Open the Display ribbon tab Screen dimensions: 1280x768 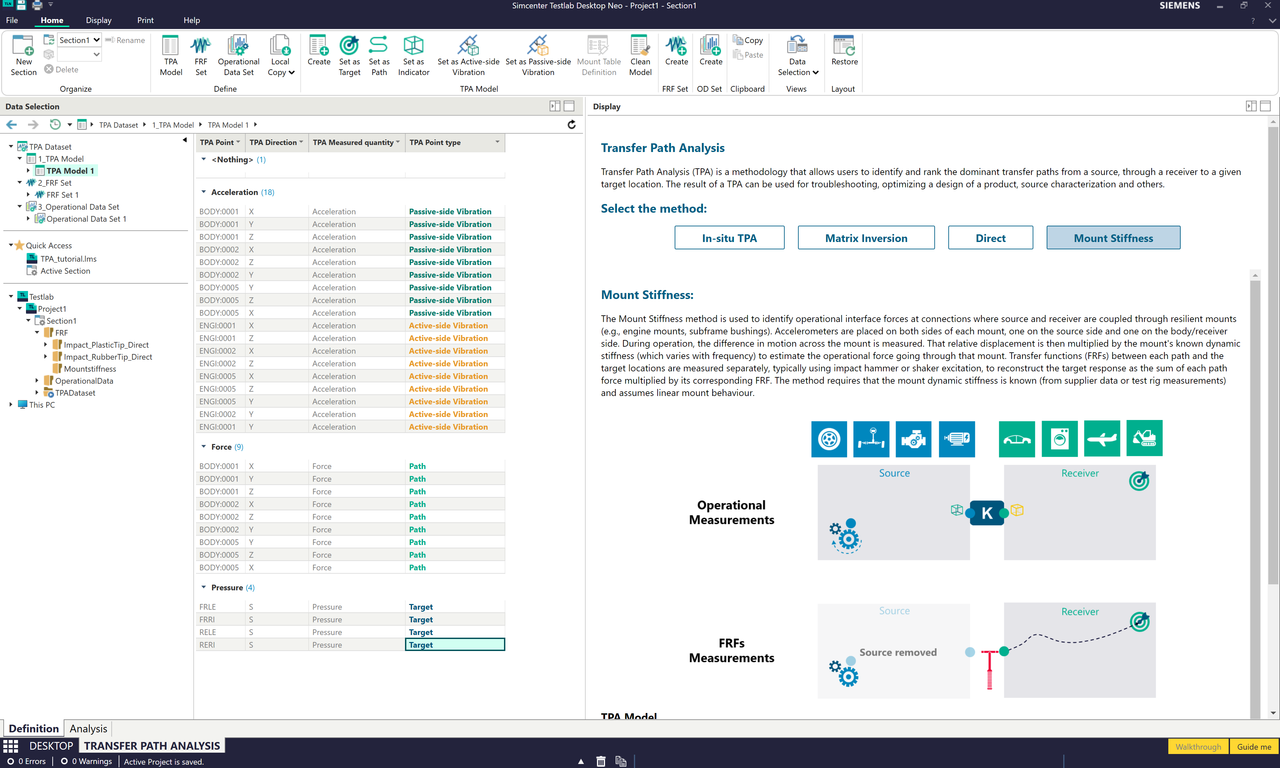coord(99,20)
